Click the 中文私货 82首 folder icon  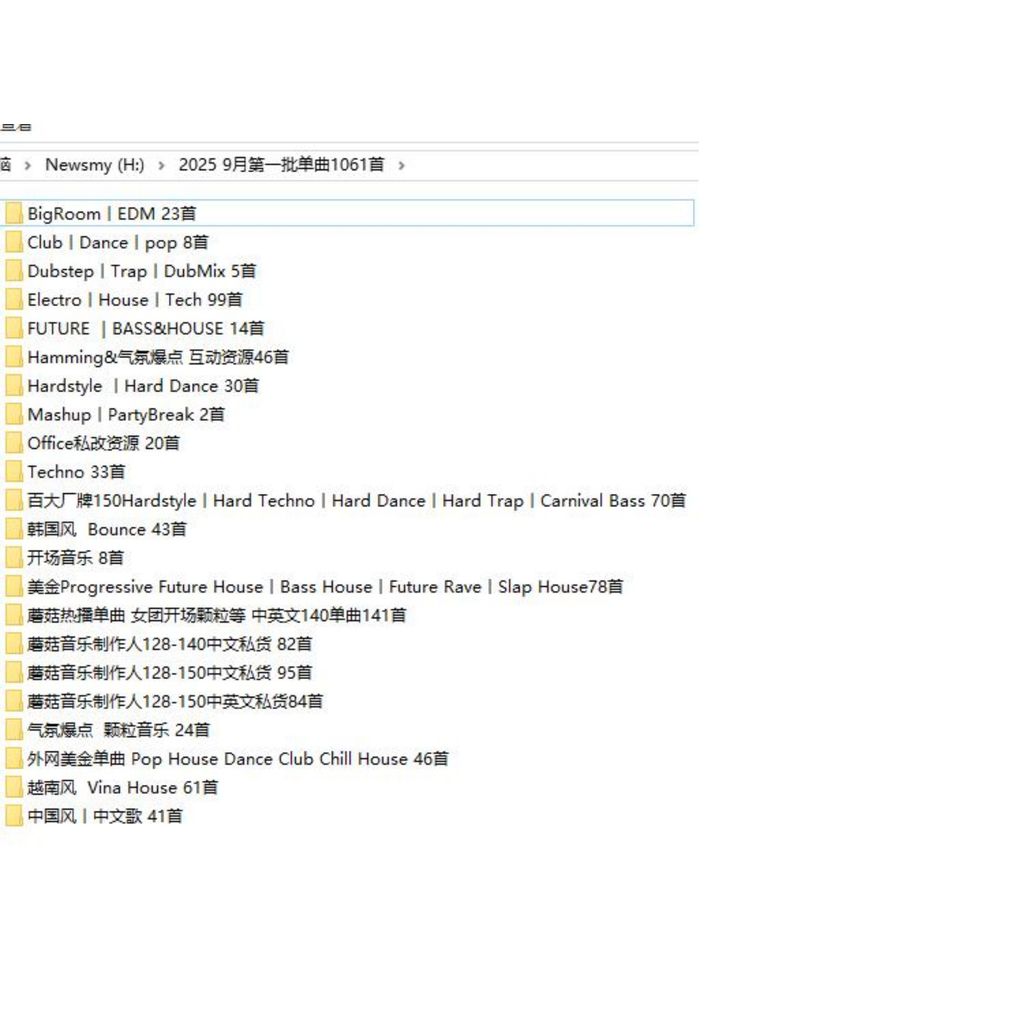pos(14,645)
